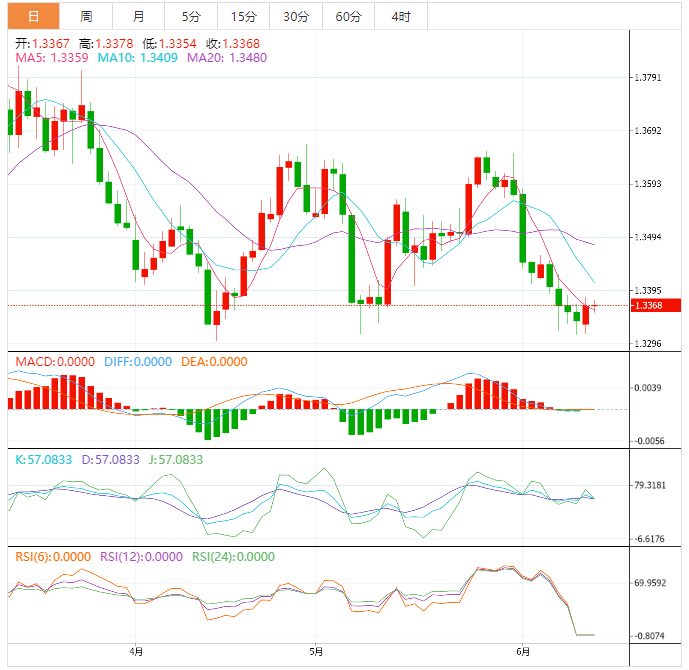Screen dimensions: 689x670
Task: Switch to the 周 (weekly) tab
Action: pyautogui.click(x=86, y=16)
